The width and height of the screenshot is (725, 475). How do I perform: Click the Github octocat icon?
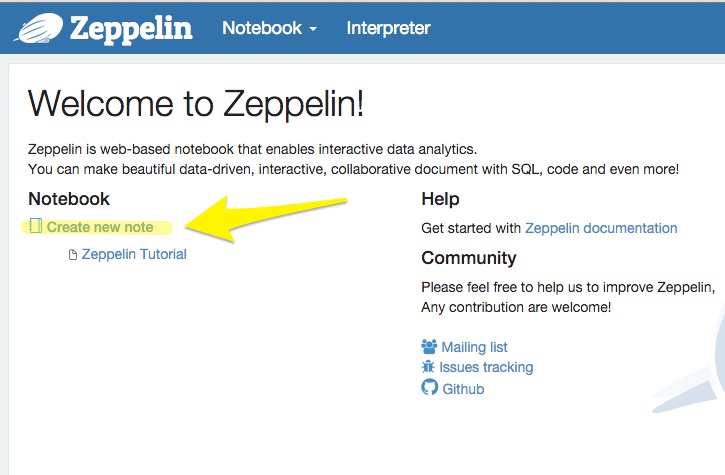430,387
